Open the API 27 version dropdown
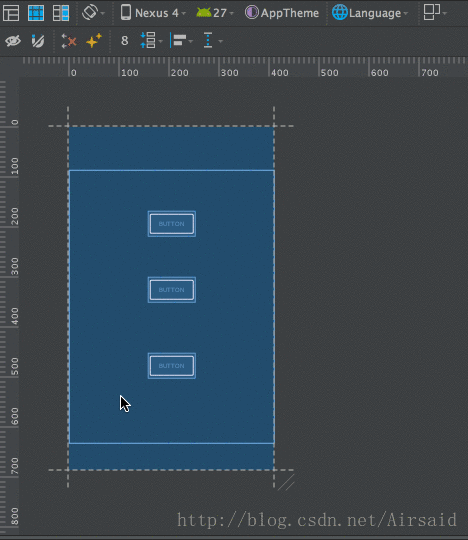468x540 pixels. (215, 13)
